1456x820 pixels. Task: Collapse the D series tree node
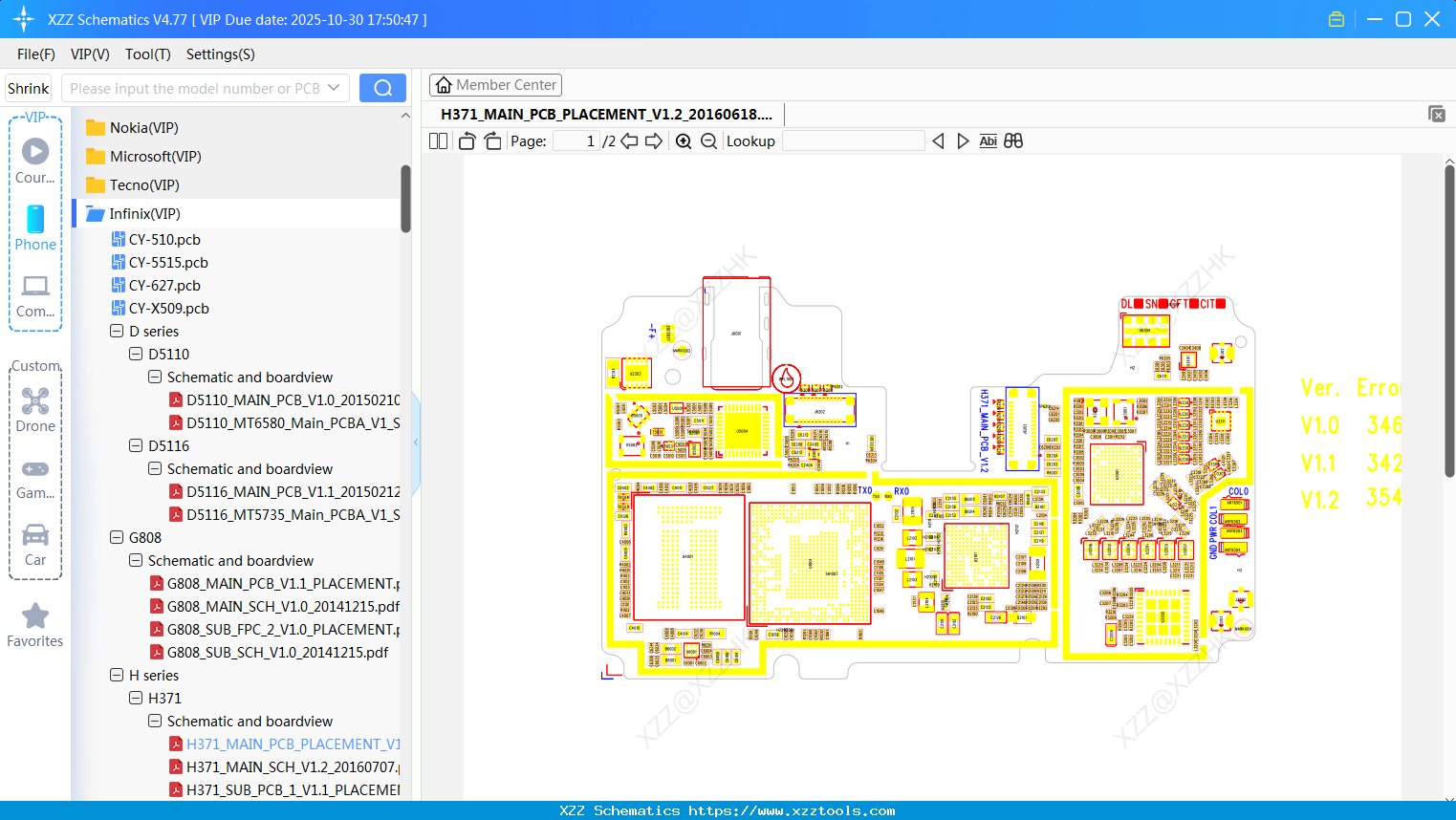(119, 331)
